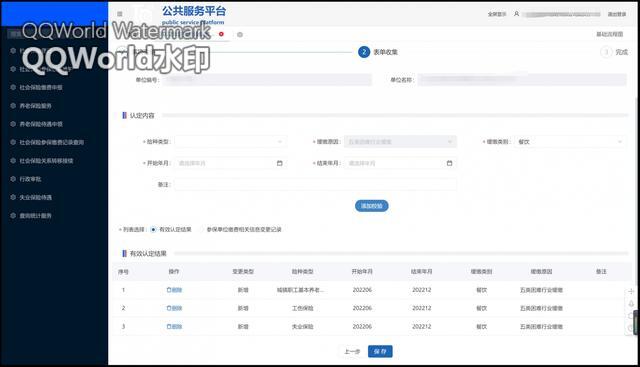Click the blue 添加校验 button
Viewport: 640px width, 367px height.
point(372,206)
